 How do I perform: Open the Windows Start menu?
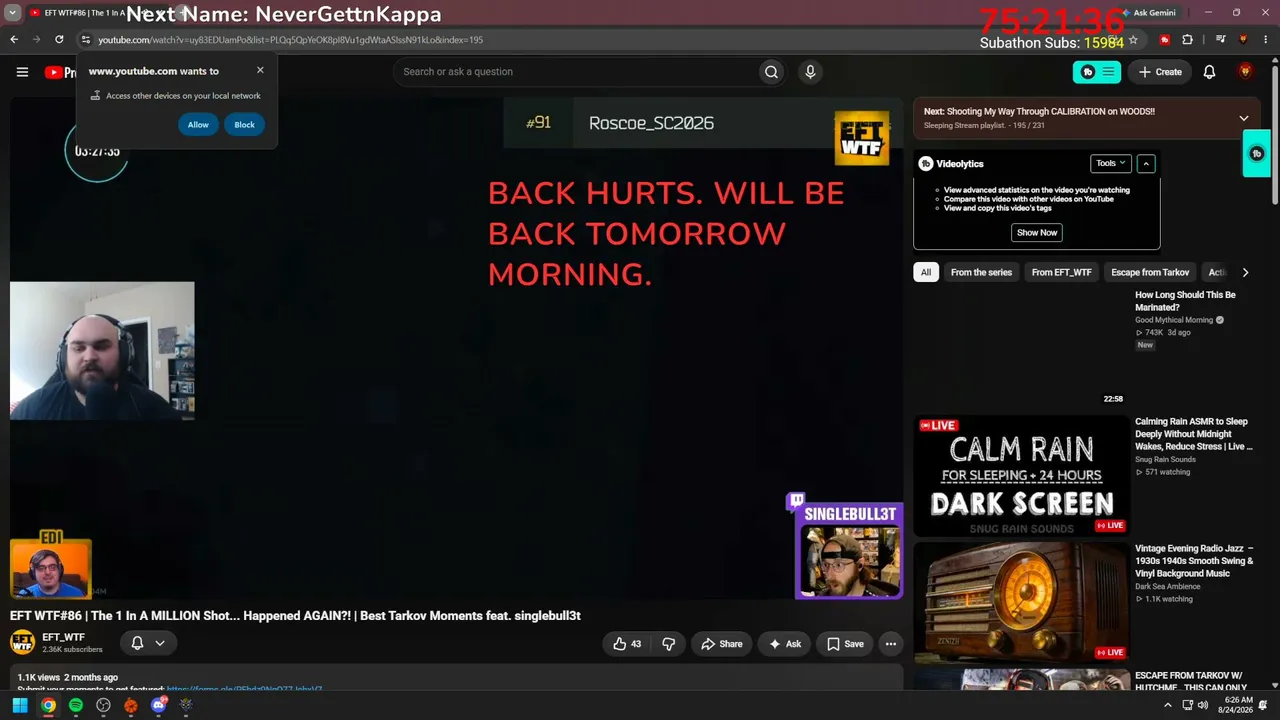point(19,706)
